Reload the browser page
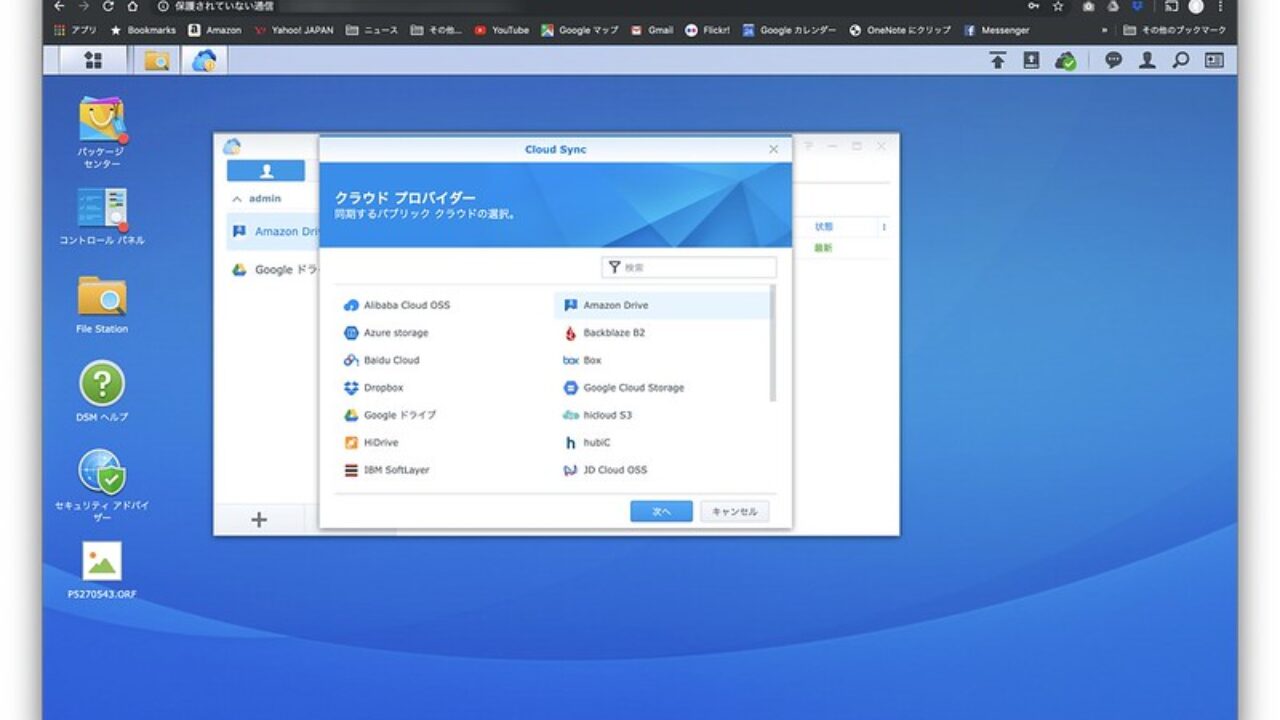Viewport: 1280px width, 720px height. coord(108,6)
